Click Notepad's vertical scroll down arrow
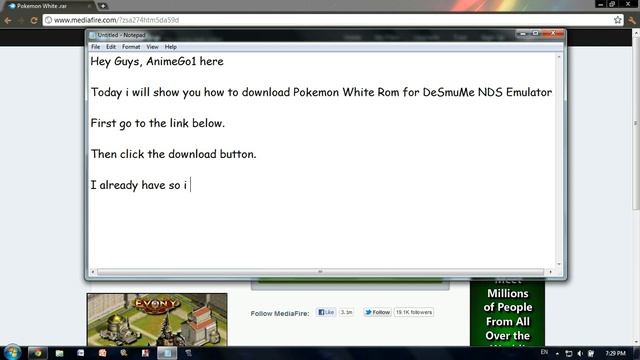 pos(559,264)
